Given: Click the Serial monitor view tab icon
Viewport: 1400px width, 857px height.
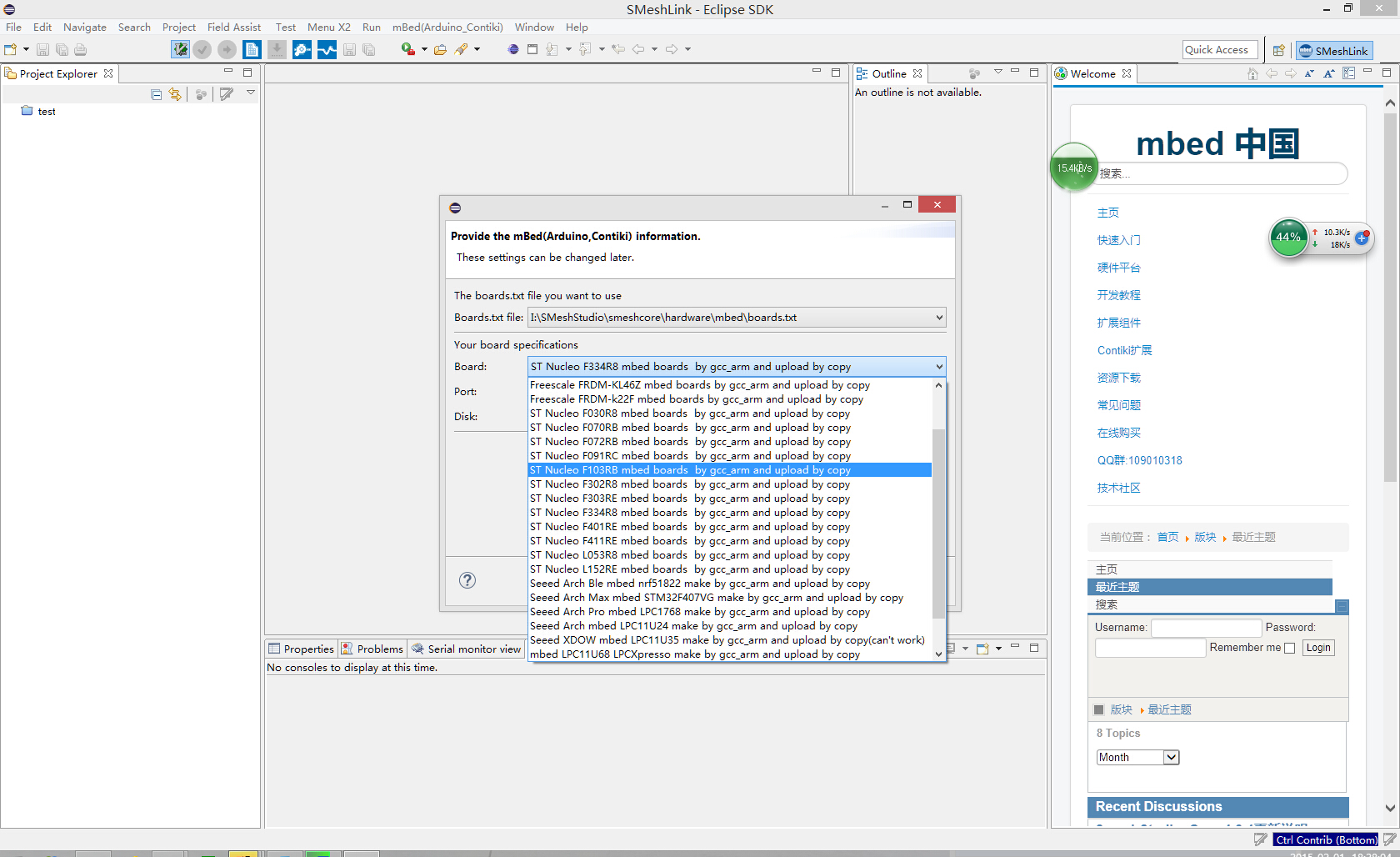Looking at the screenshot, I should click(x=417, y=649).
